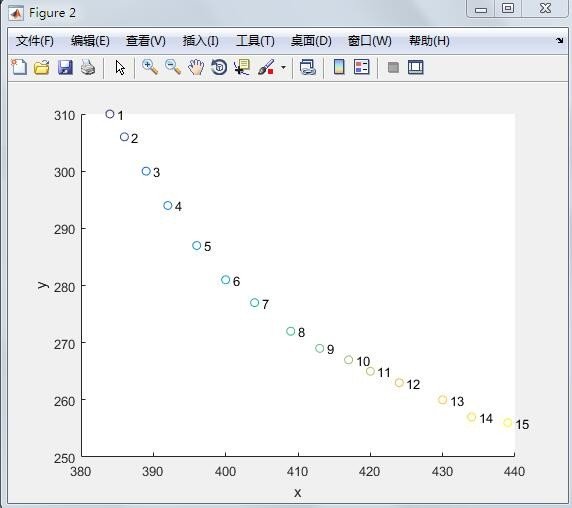Open the 文件(F) menu
This screenshot has height=508, width=572.
point(35,40)
